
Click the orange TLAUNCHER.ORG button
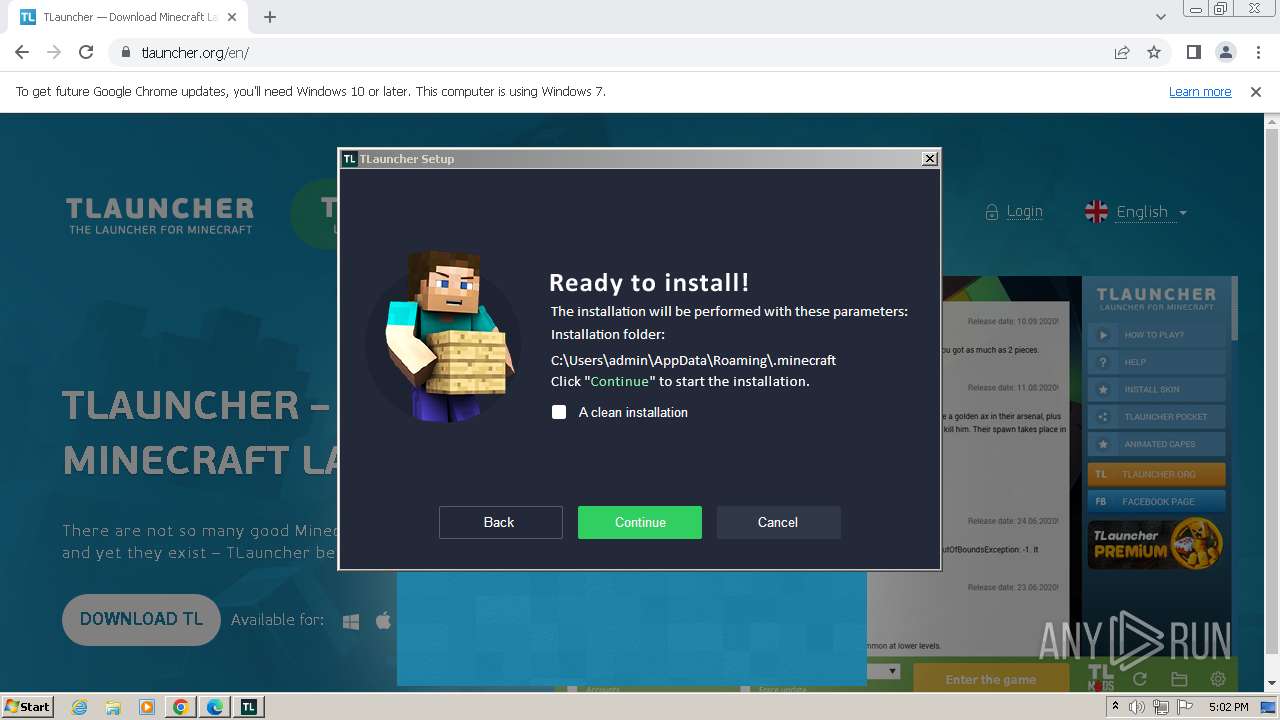pos(1156,474)
